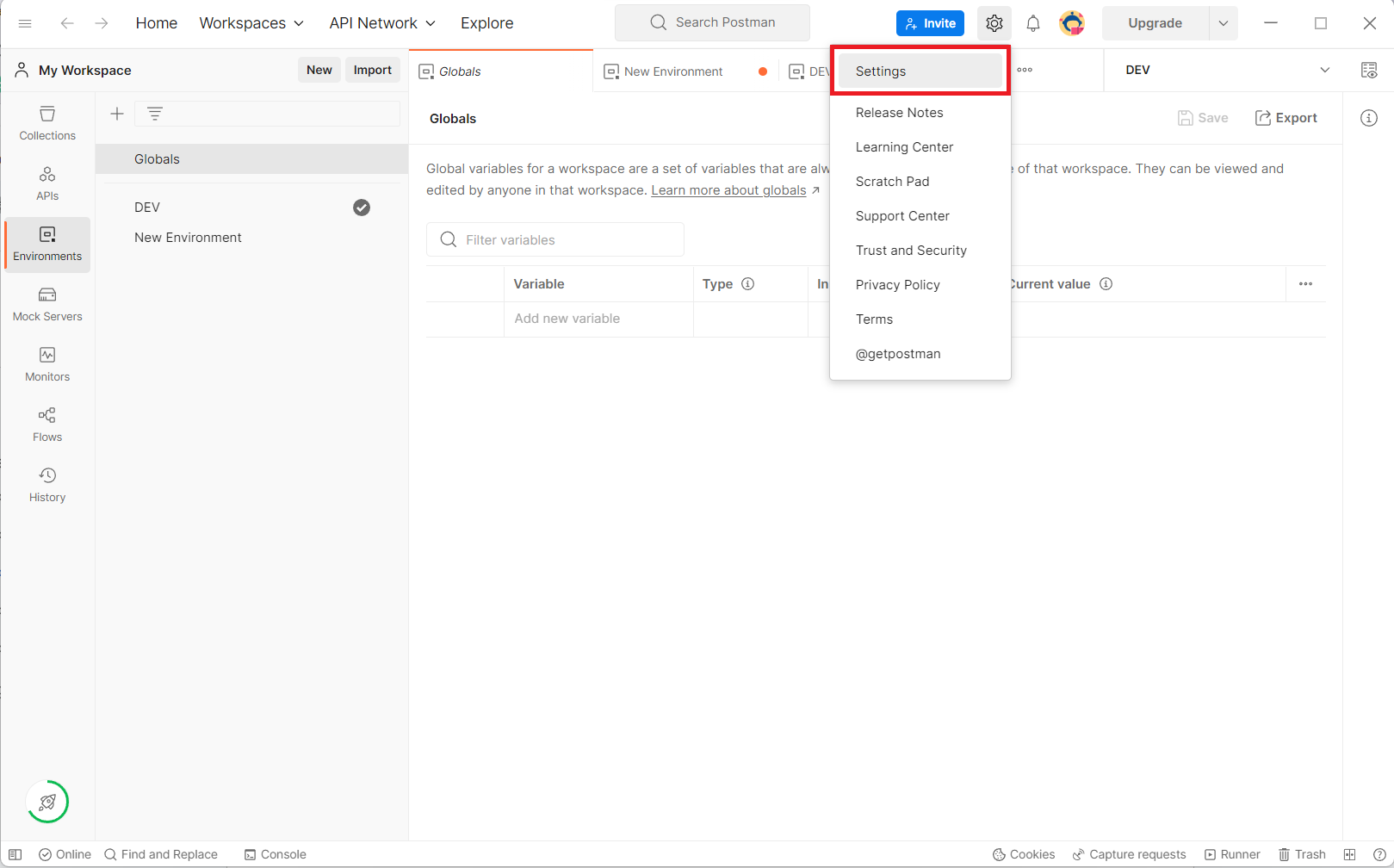The width and height of the screenshot is (1394, 868).
Task: Select Settings in the menu
Action: click(x=920, y=71)
